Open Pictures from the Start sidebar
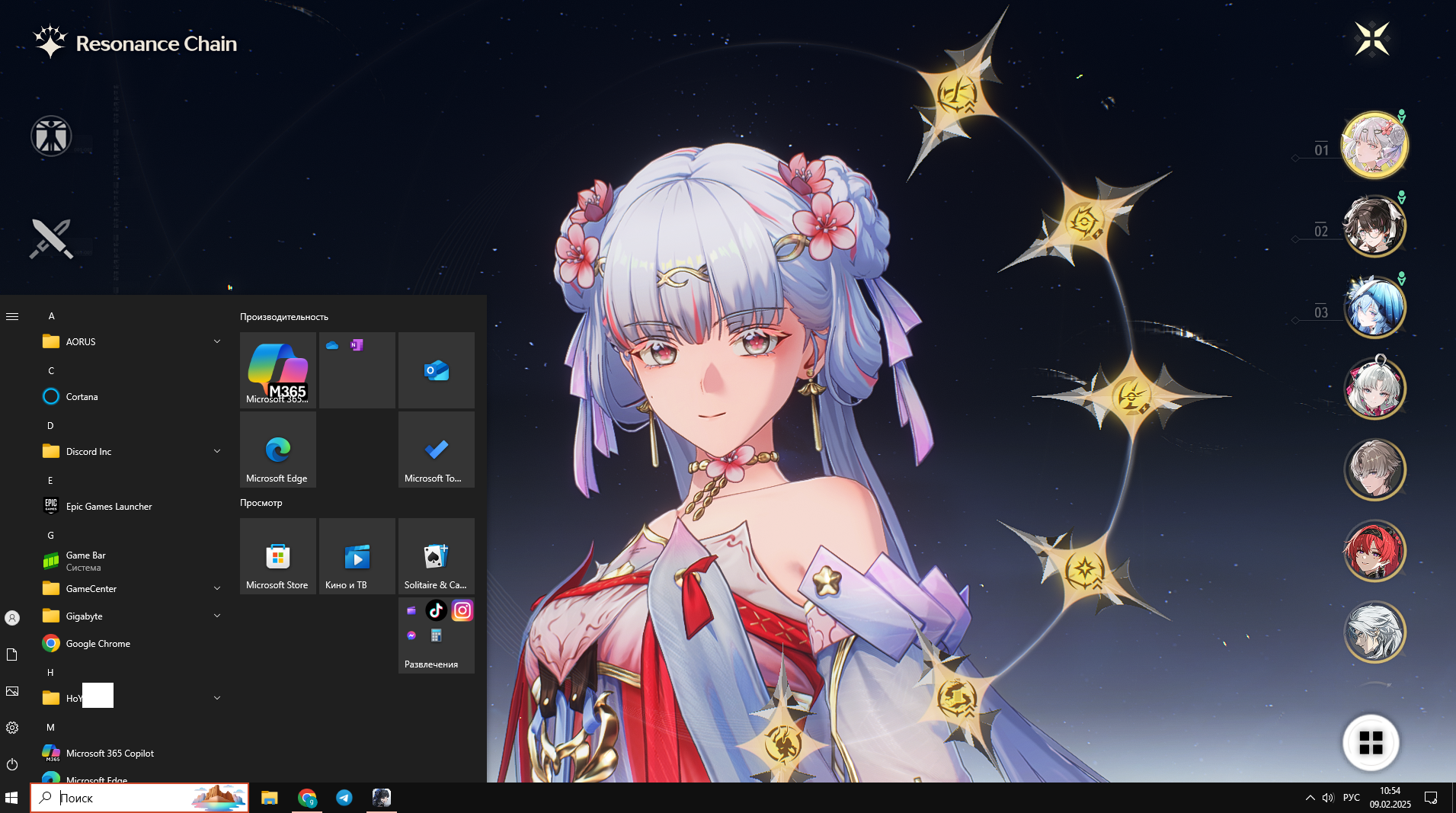 [12, 691]
